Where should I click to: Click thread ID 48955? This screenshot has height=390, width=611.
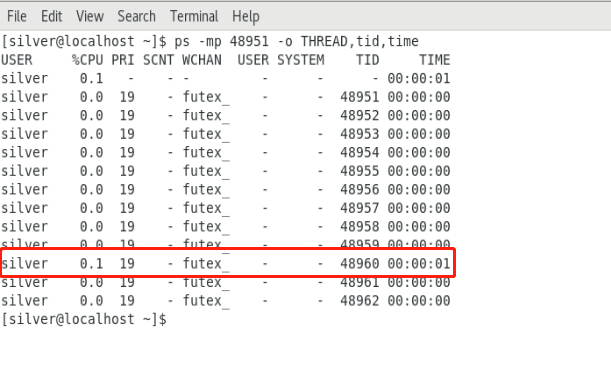pos(360,171)
